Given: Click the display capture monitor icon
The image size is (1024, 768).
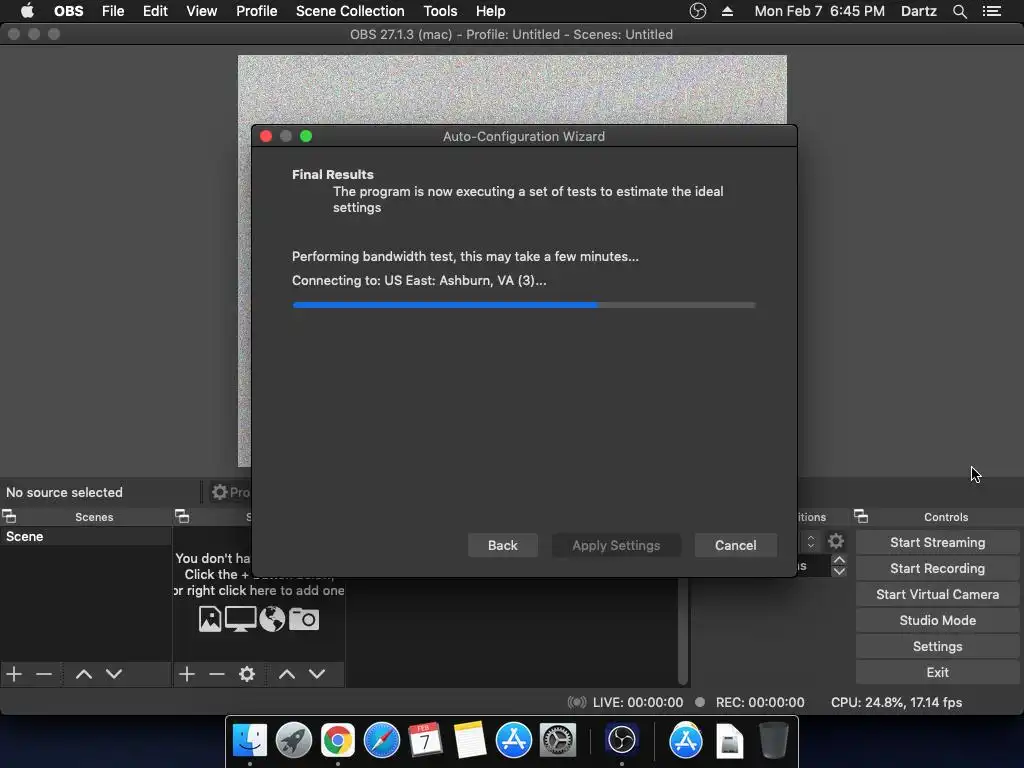Looking at the screenshot, I should pos(240,618).
